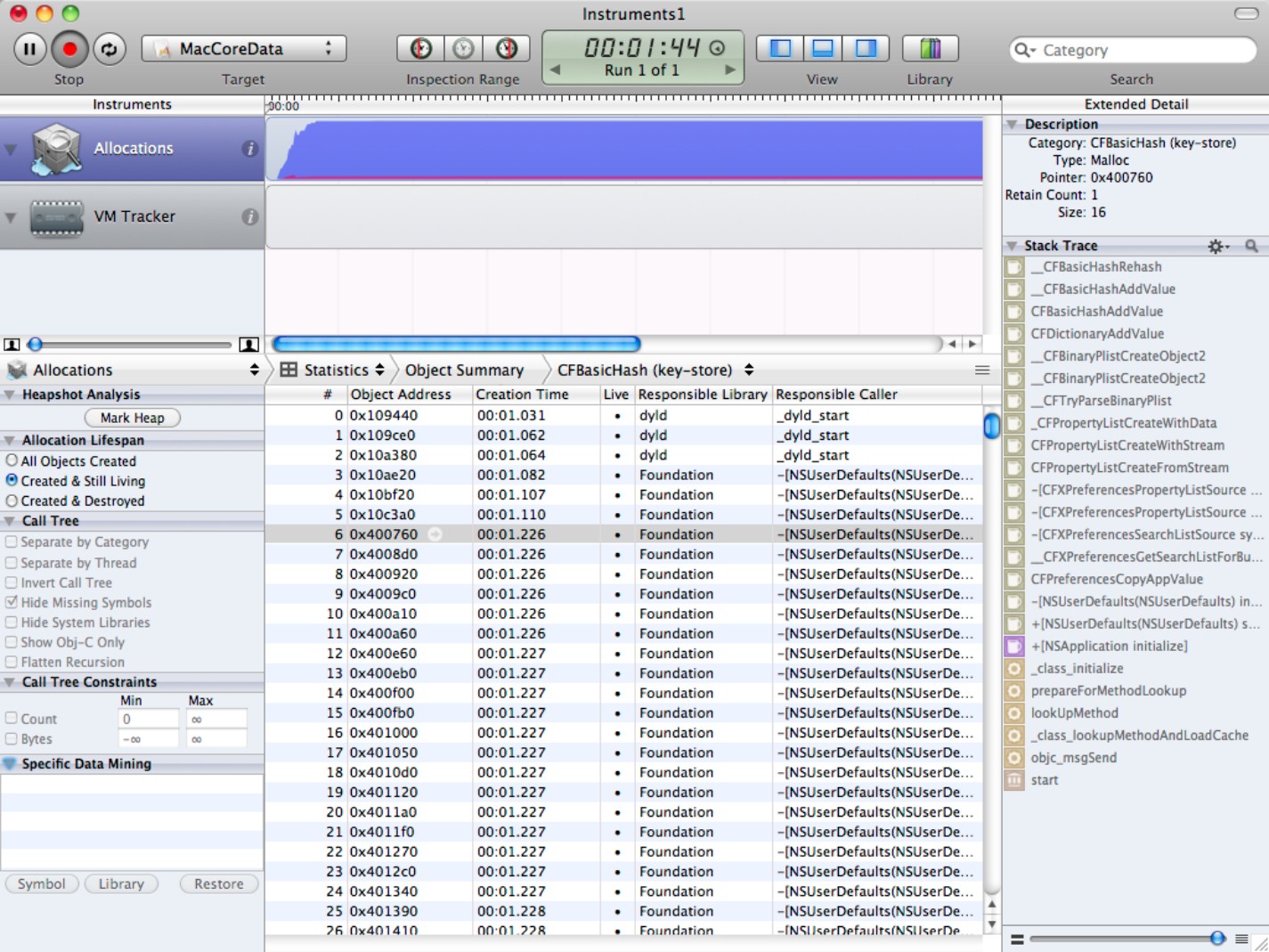Click the Restore button

pyautogui.click(x=219, y=883)
